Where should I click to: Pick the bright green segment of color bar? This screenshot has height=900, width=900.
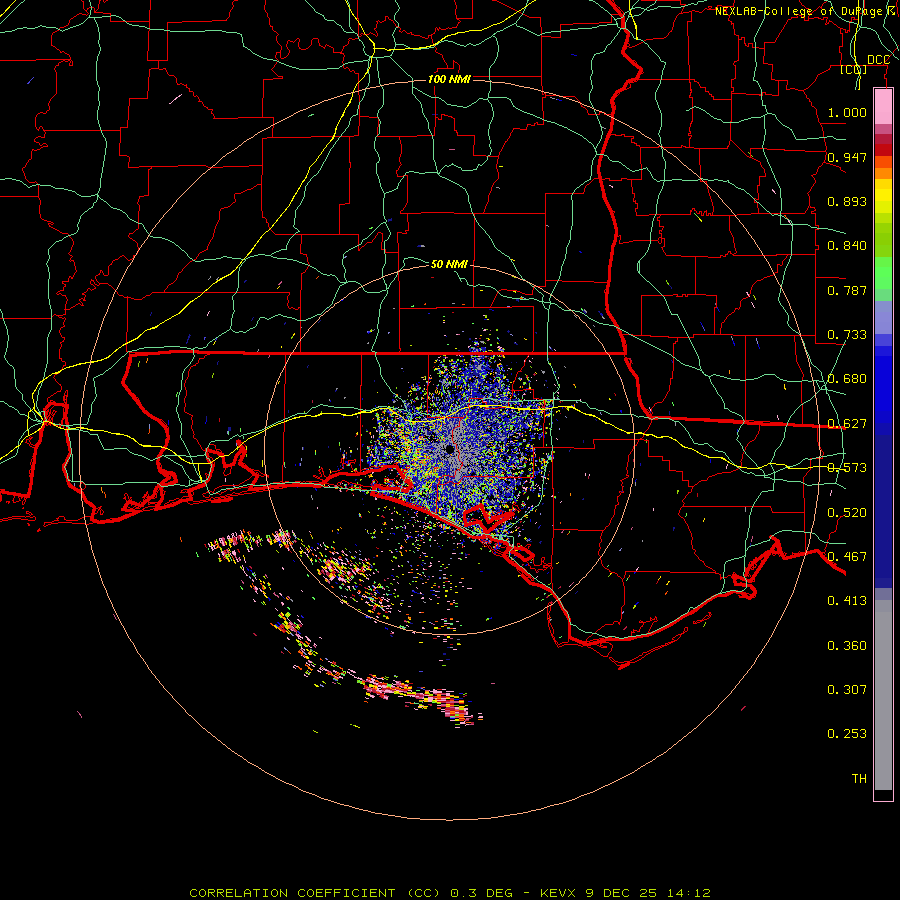pos(883,273)
